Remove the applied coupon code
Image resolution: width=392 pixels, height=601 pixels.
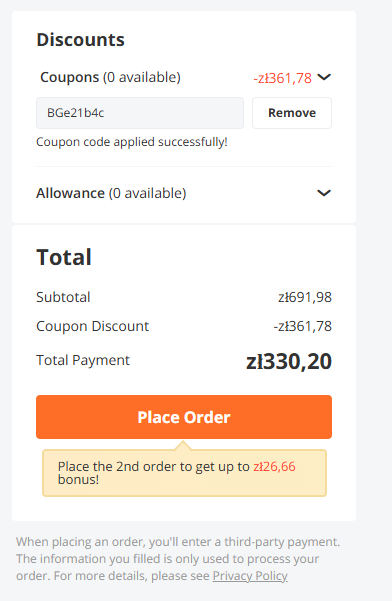292,113
